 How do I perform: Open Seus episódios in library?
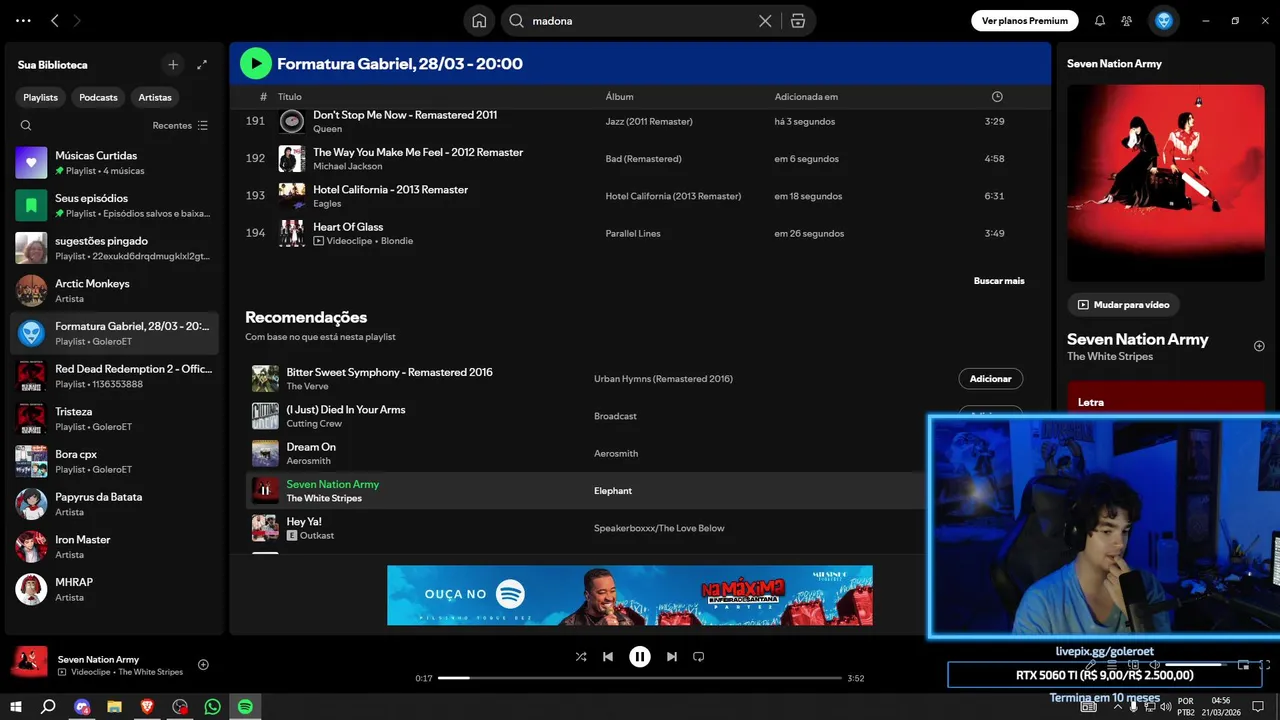tap(114, 205)
